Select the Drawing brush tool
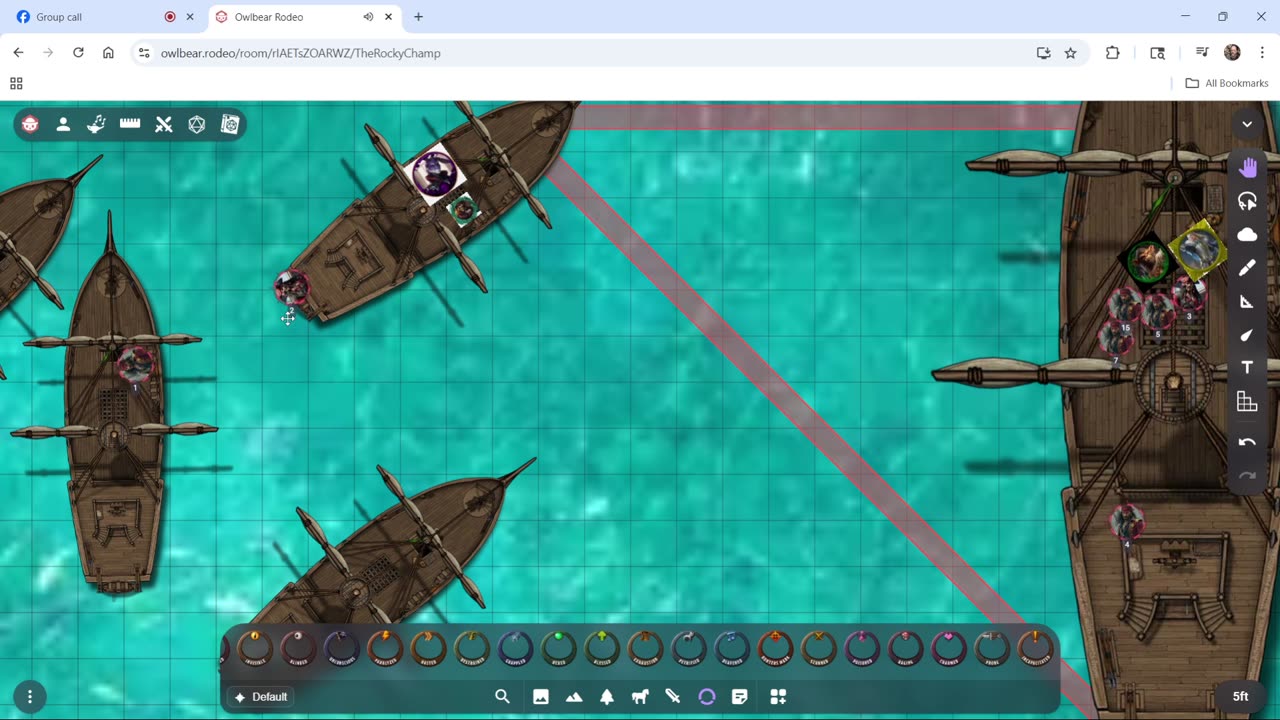 tap(1247, 268)
